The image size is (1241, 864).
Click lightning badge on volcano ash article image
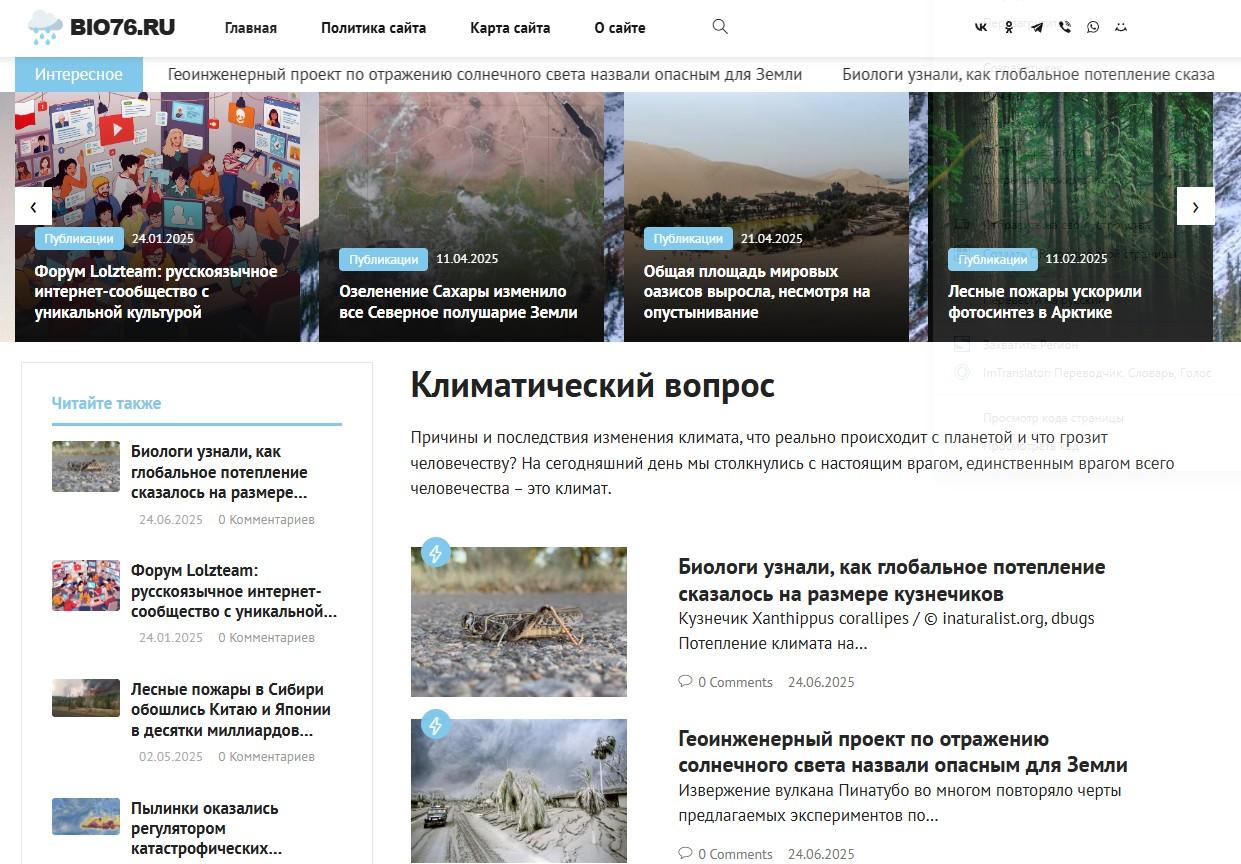pos(435,725)
